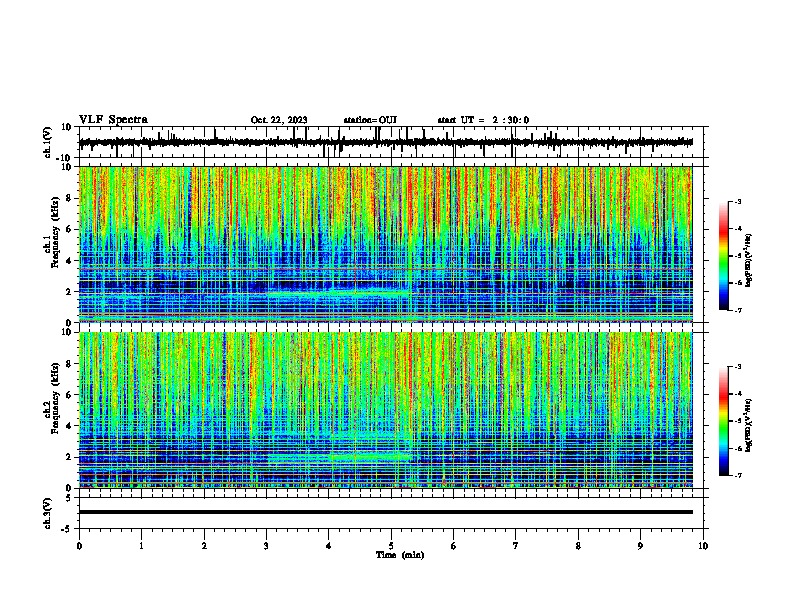Click the ch.2 "Frequency (kHz)" axis label
This screenshot has height=612, width=792.
pyautogui.click(x=55, y=398)
